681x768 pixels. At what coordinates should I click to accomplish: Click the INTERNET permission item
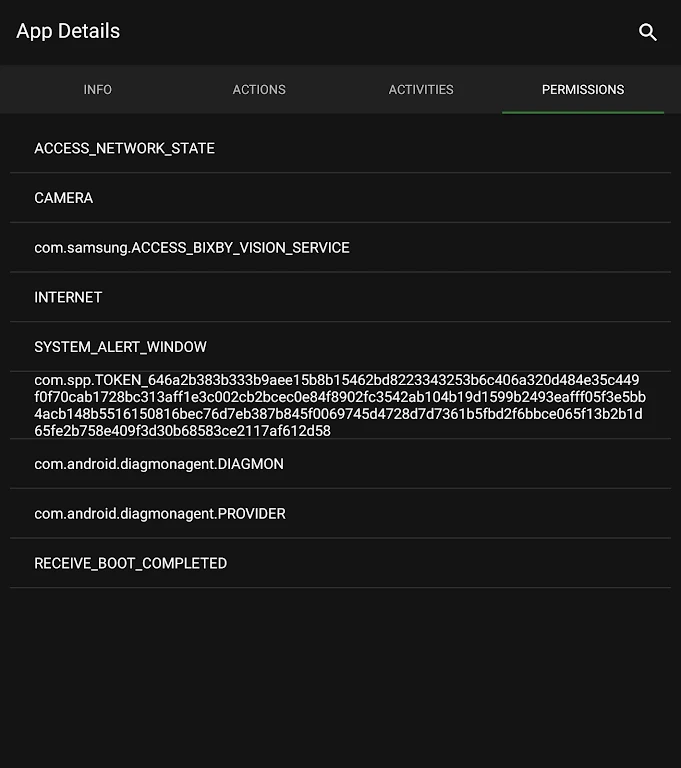(x=68, y=297)
